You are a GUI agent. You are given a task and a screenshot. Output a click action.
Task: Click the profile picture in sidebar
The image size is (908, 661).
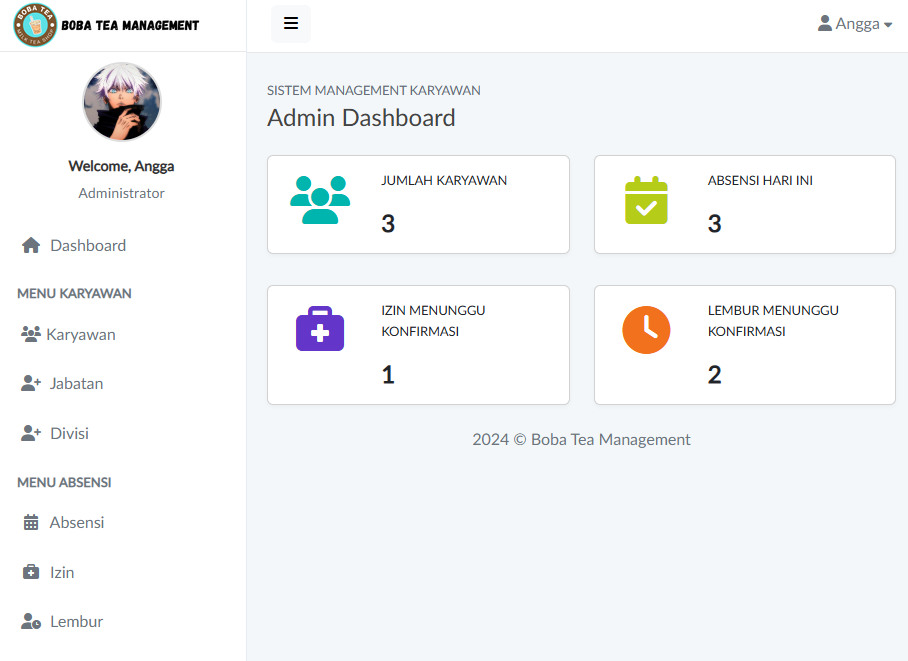point(122,102)
